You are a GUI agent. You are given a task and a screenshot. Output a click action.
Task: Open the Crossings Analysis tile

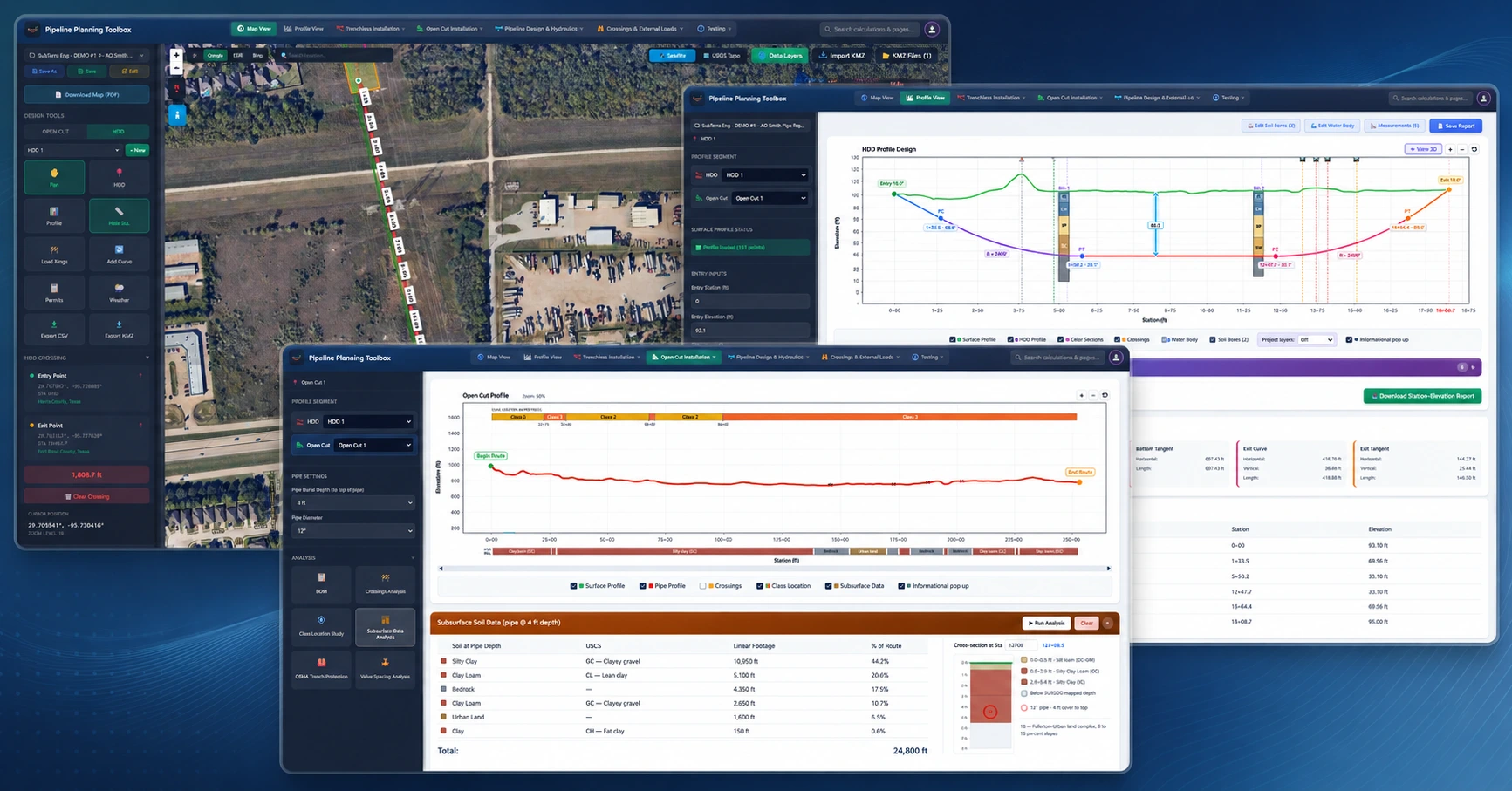[385, 583]
